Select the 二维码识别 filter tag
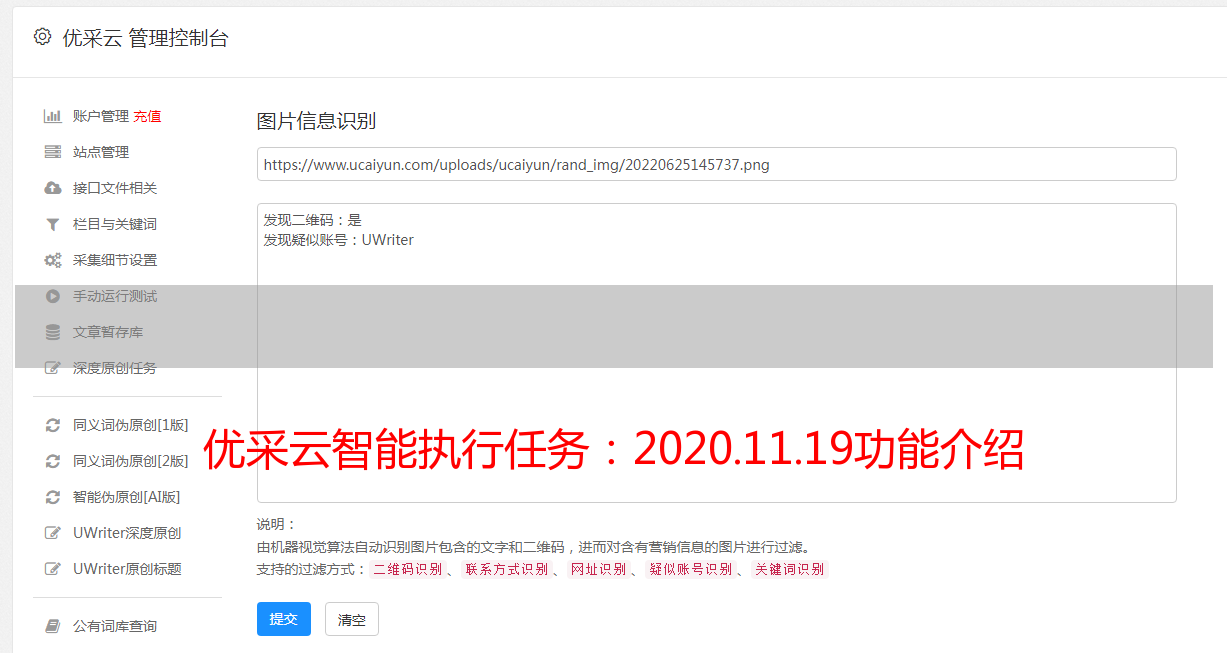This screenshot has height=653, width=1227. tap(407, 569)
